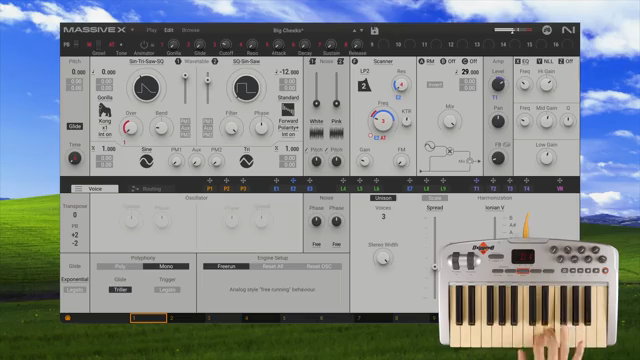The image size is (640, 360).
Task: Select the LP2 filter type icon
Action: 364,85
